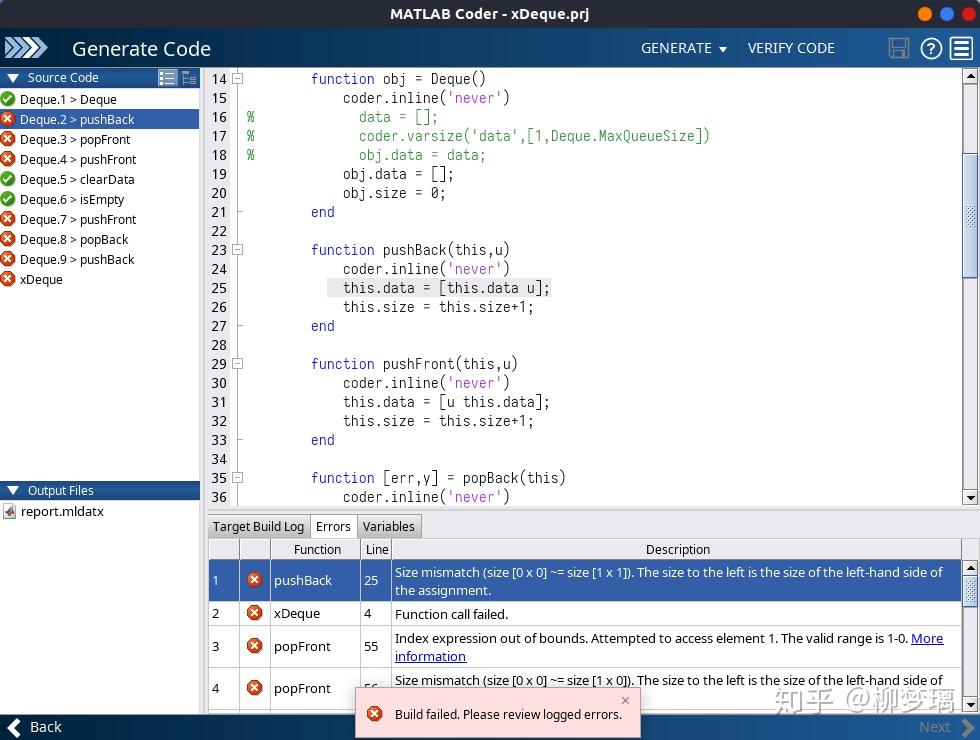
Task: Select the pushBack error cell in row 1
Action: coord(316,580)
